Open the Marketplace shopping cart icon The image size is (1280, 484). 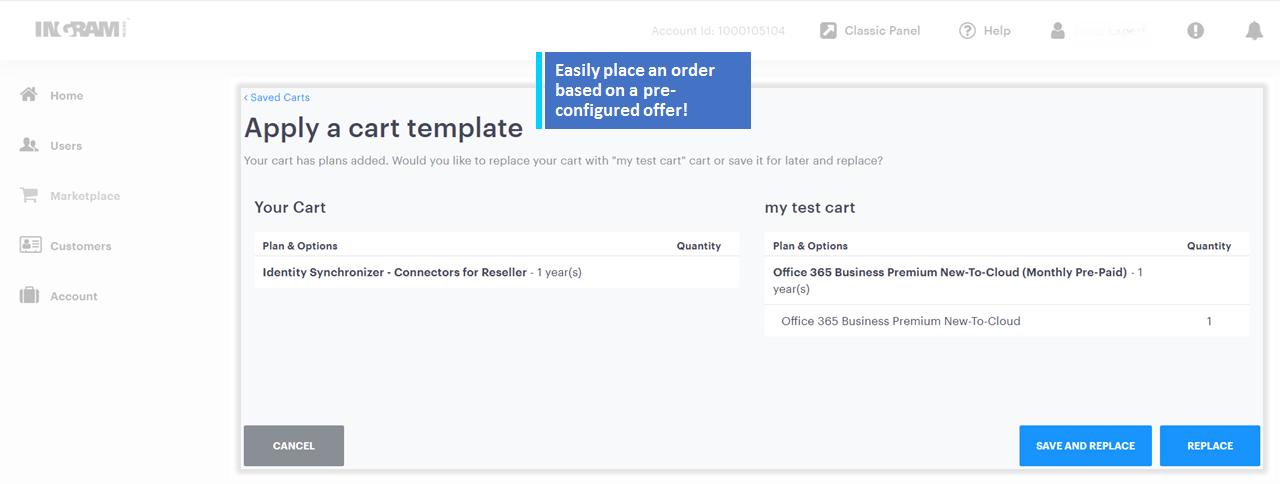pyautogui.click(x=29, y=196)
